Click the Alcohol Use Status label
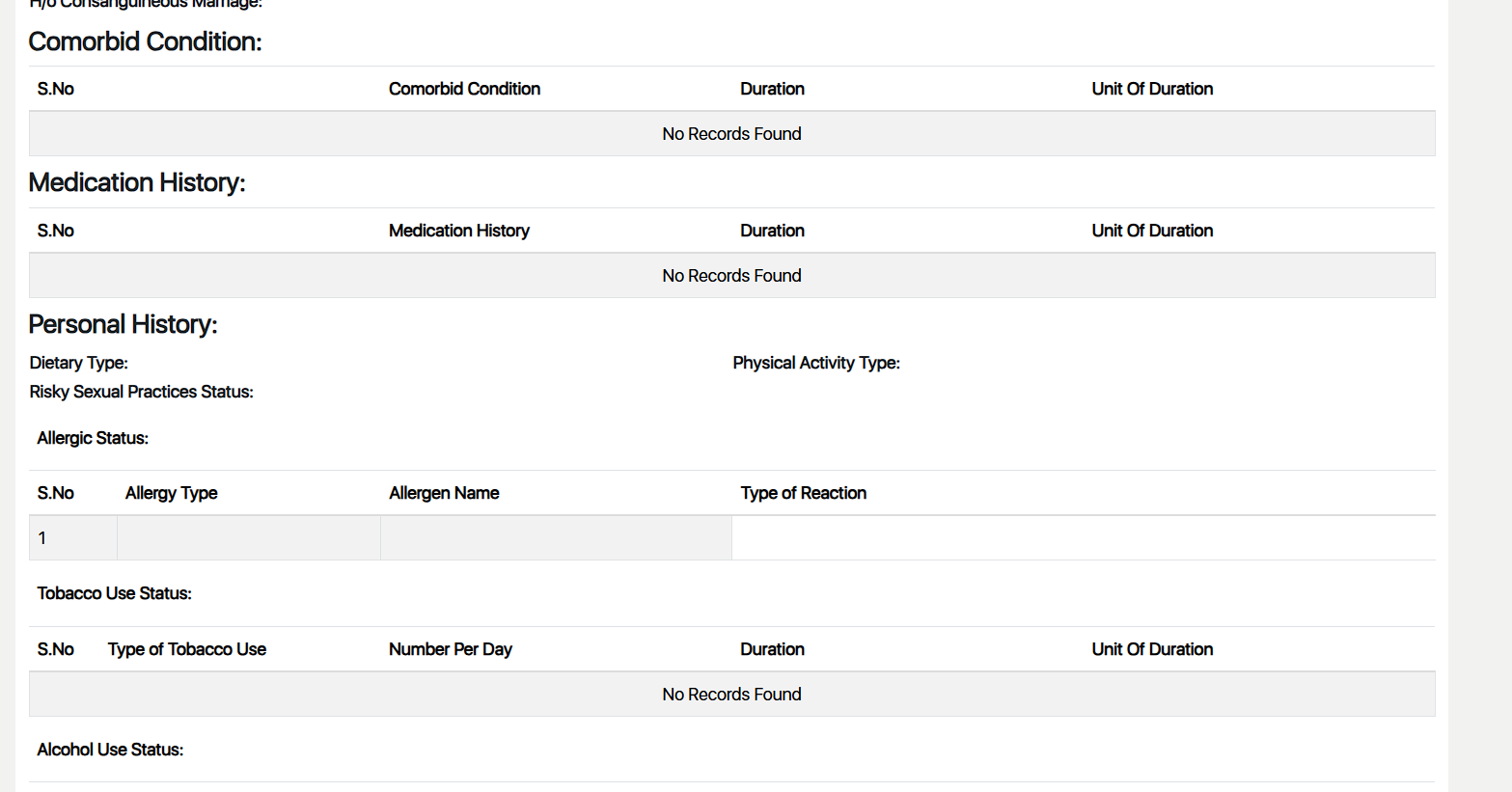Screen dimensions: 1512x792 (110, 750)
